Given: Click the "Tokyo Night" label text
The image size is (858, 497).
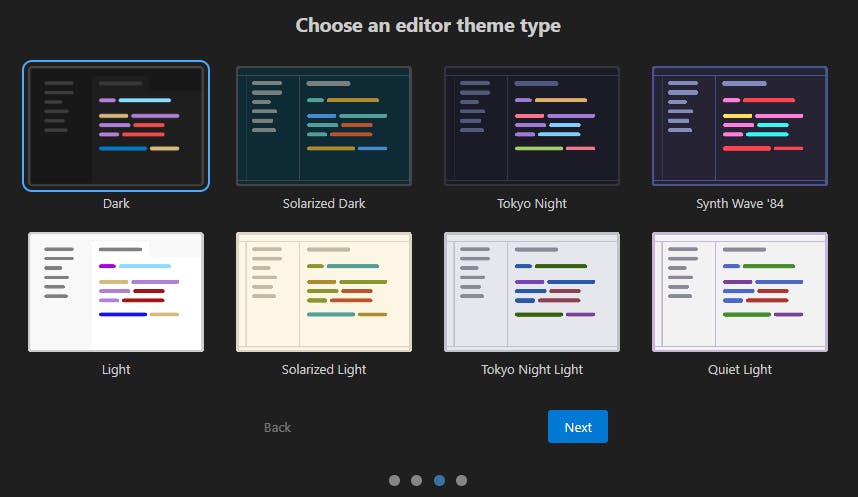Looking at the screenshot, I should 532,204.
